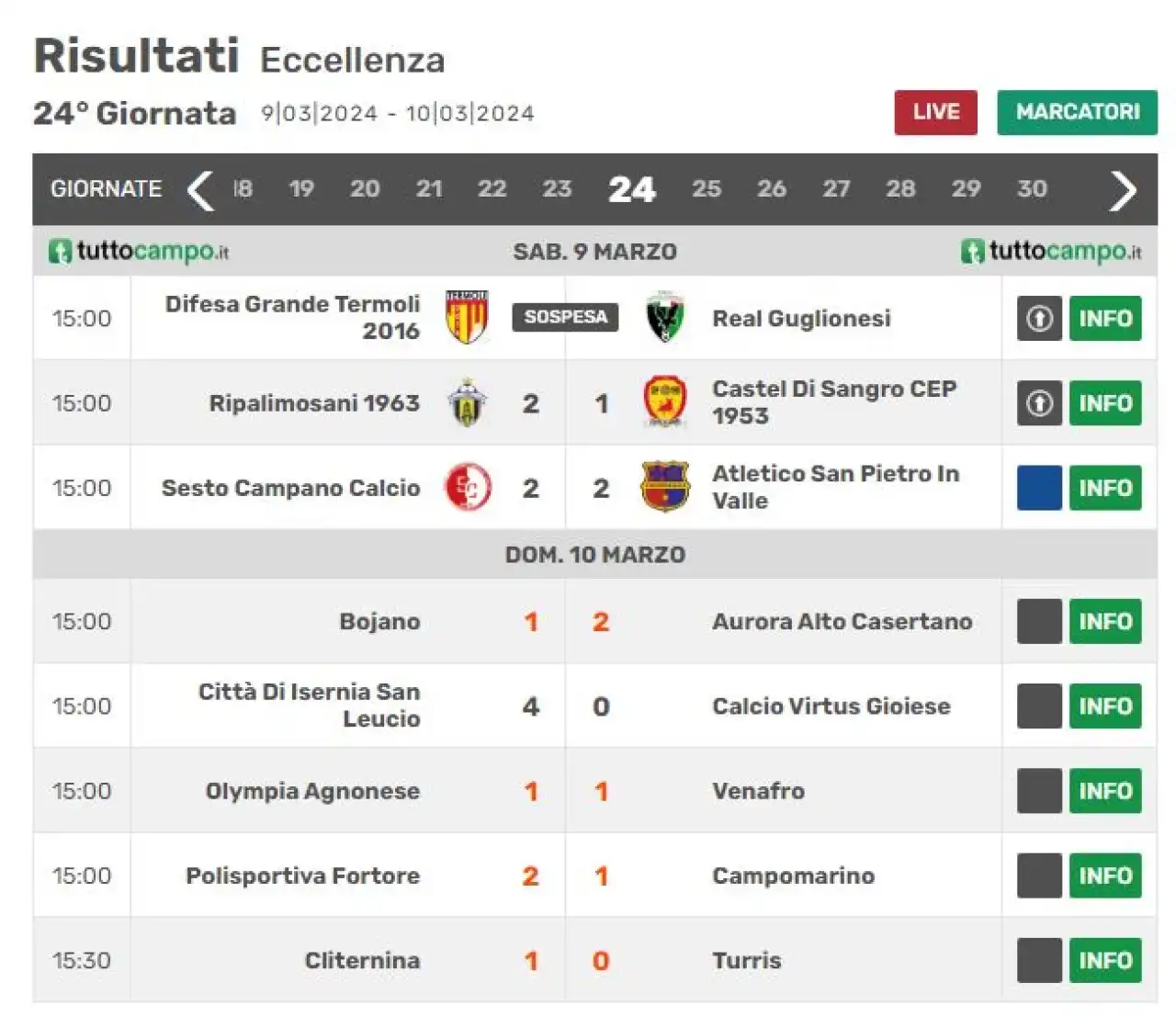Click the upload icon in the Termoli match row
This screenshot has height=1028, width=1176.
click(x=1039, y=319)
